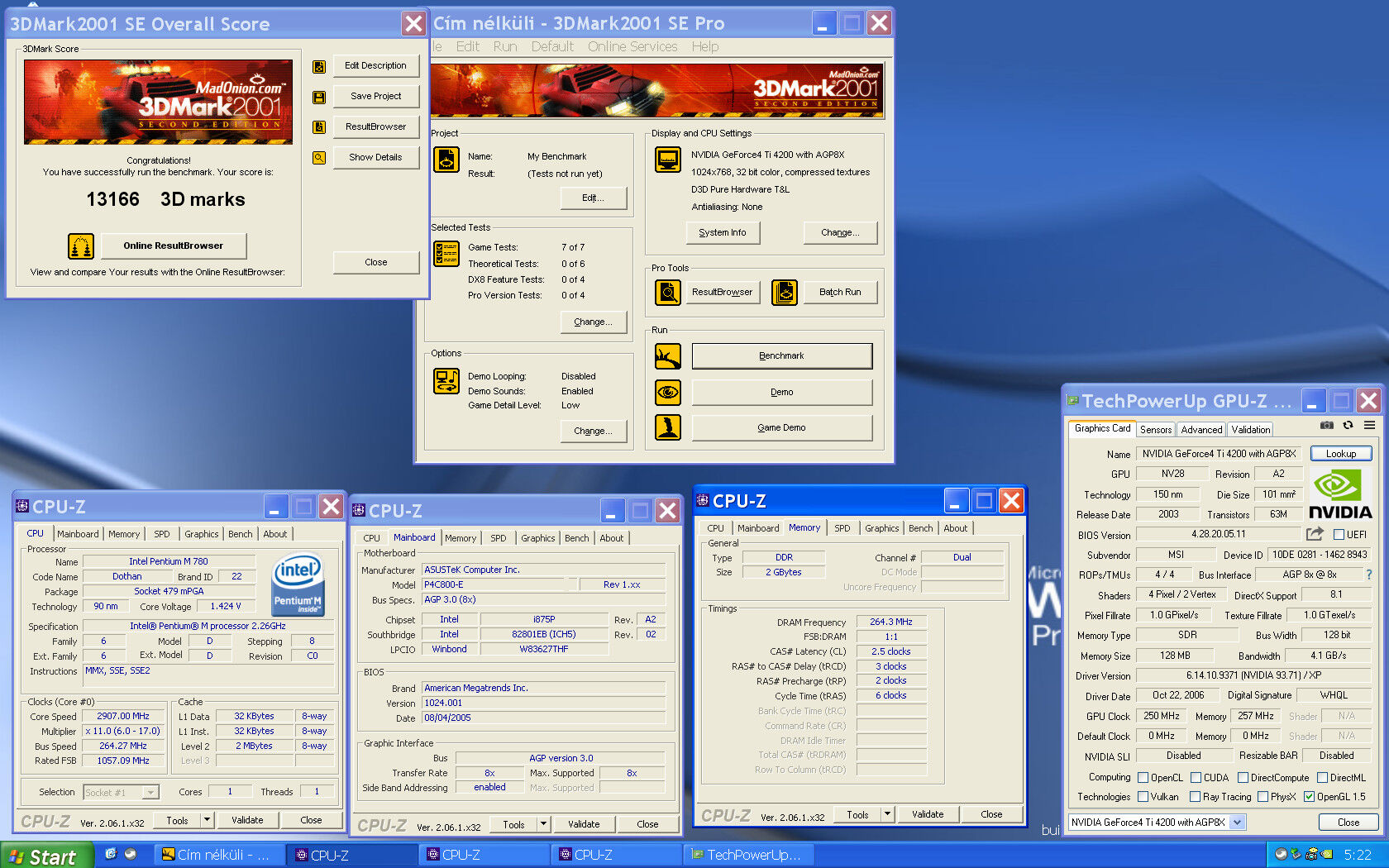
Task: Click the Benchmark button in 3DMark
Action: [782, 356]
